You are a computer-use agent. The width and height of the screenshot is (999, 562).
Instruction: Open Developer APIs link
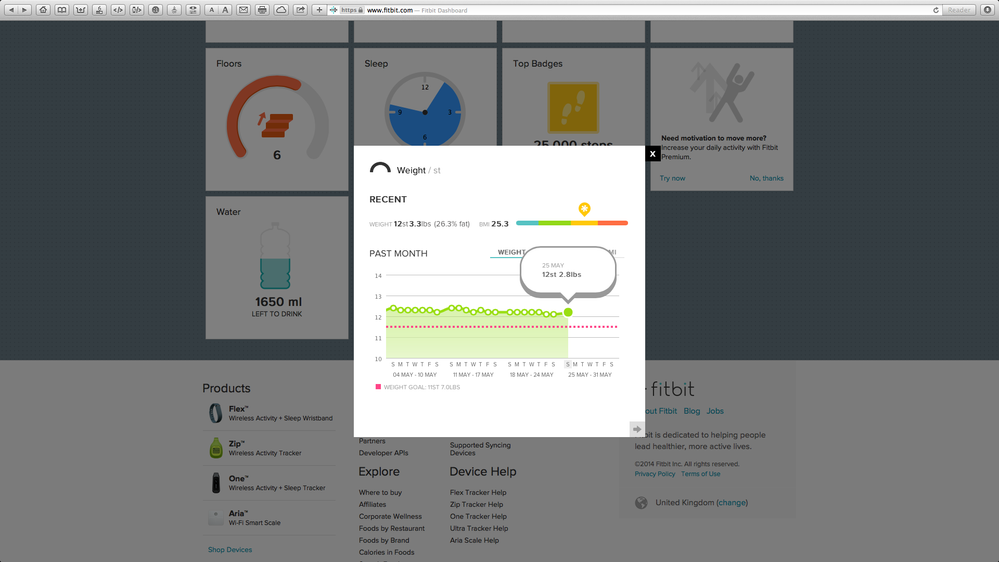pos(384,453)
